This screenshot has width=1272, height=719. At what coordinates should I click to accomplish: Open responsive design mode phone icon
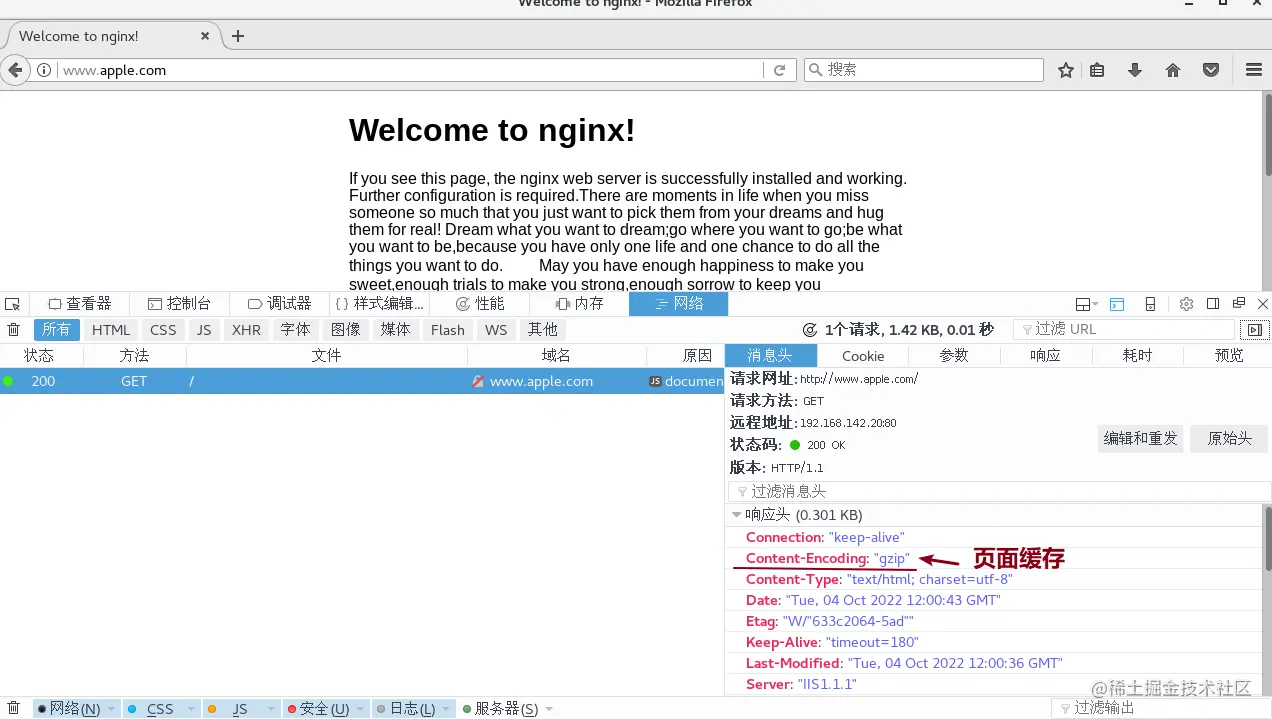[x=1150, y=303]
